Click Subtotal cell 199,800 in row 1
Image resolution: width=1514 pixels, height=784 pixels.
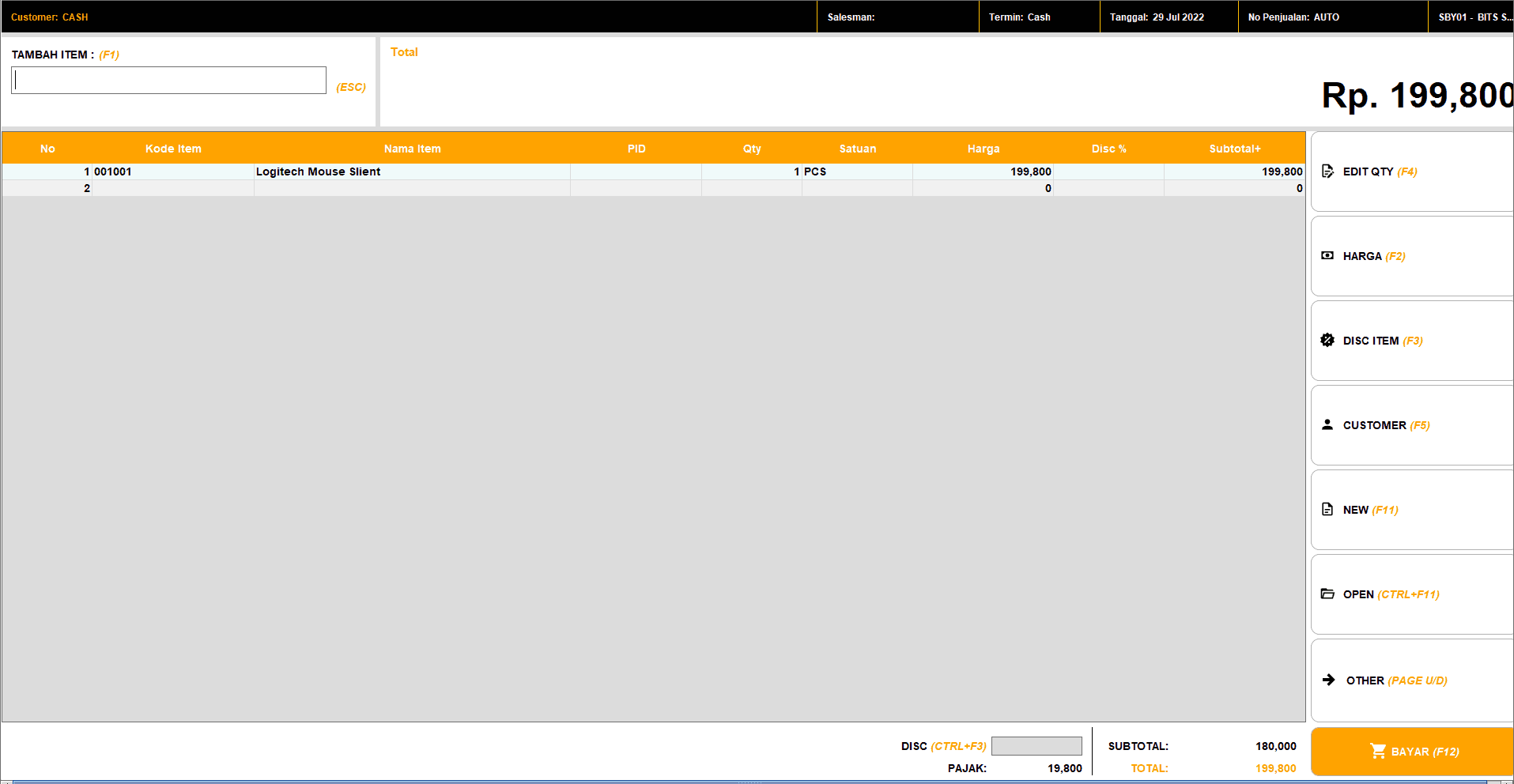(1235, 171)
